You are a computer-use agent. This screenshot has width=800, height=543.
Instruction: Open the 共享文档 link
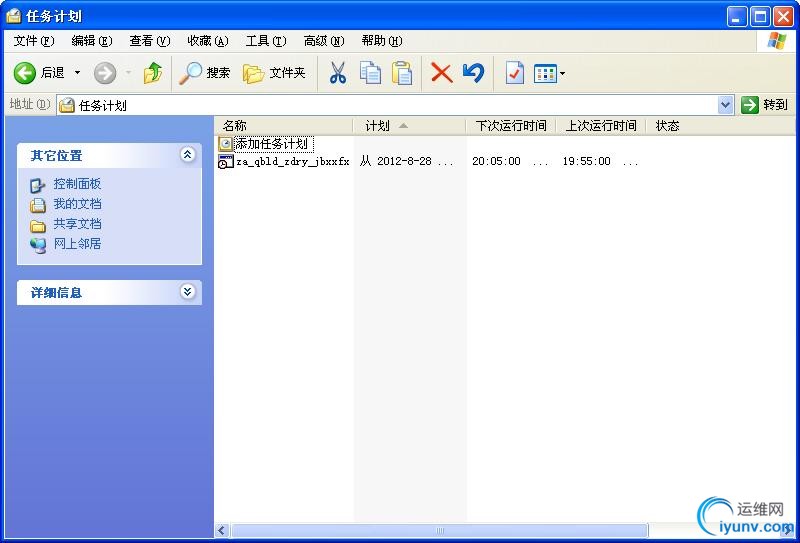[78, 224]
